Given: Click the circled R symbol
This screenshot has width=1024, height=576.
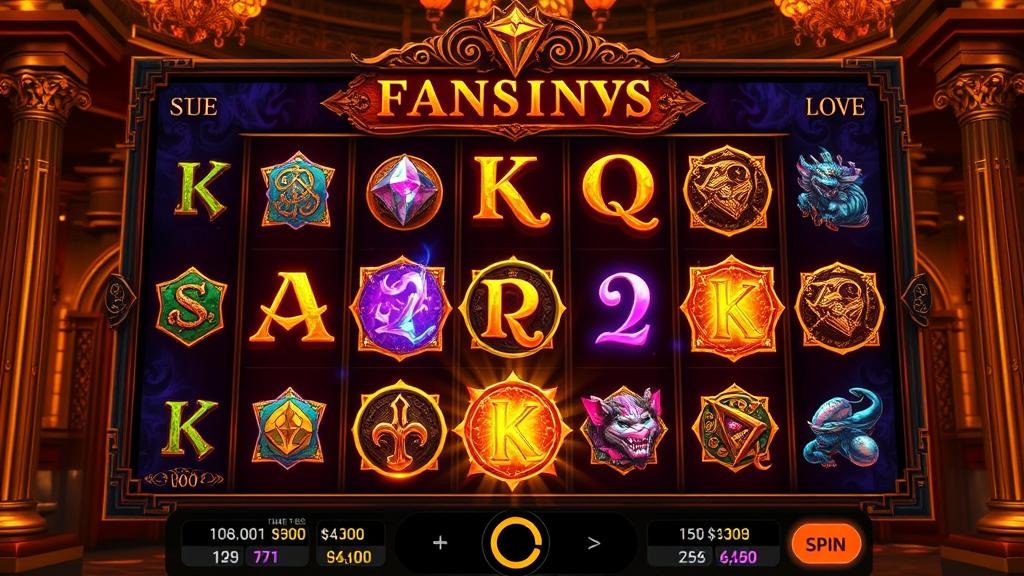Looking at the screenshot, I should 512,308.
